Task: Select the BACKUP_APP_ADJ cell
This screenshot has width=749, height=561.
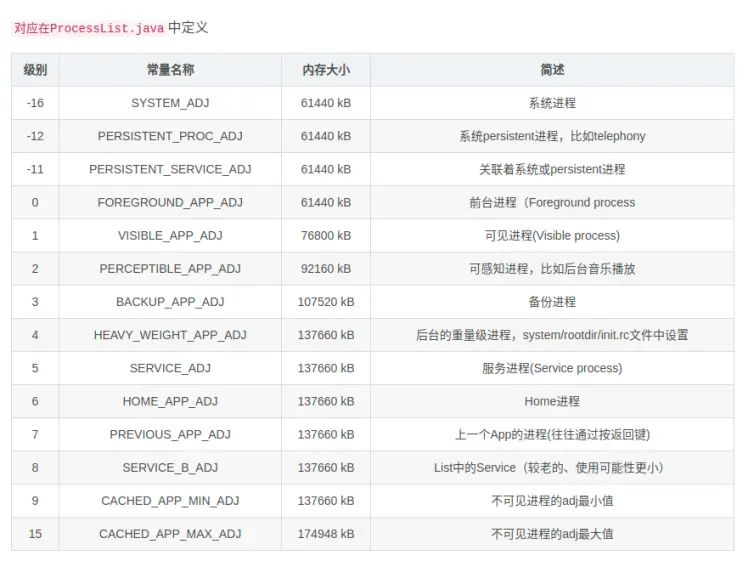Action: [x=170, y=302]
